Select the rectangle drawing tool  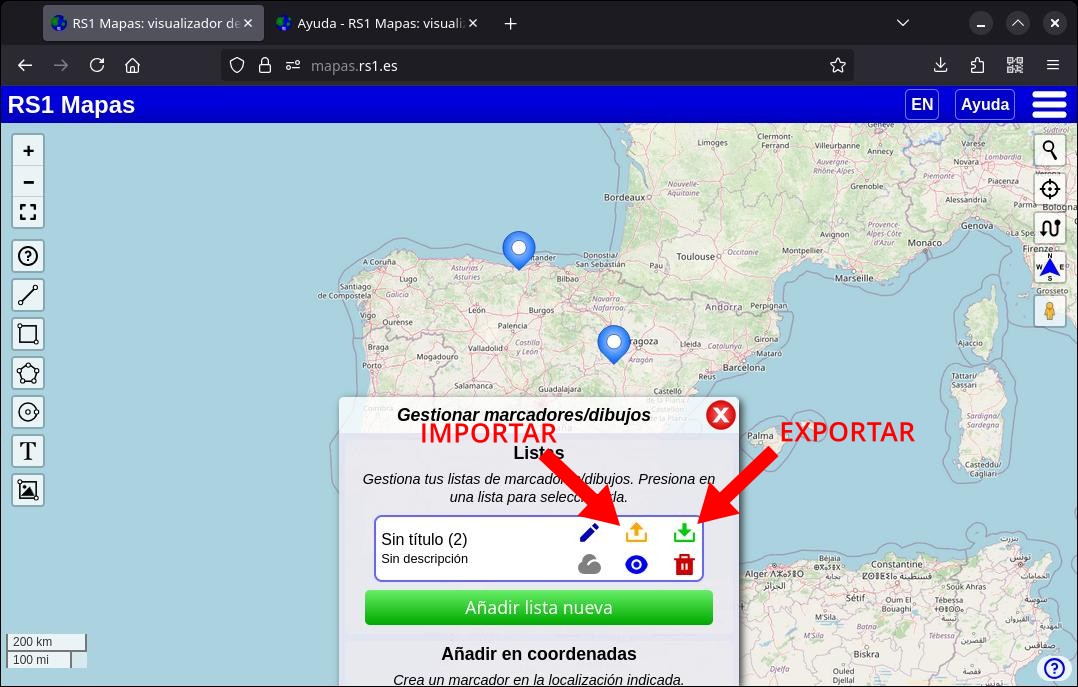(x=28, y=334)
